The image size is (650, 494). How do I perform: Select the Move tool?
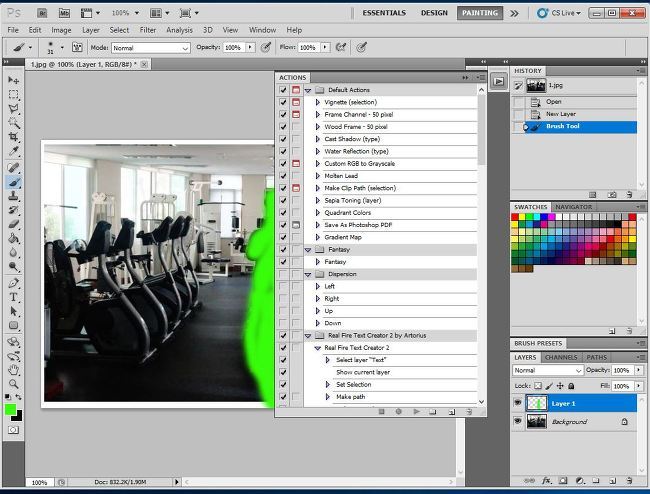(13, 80)
